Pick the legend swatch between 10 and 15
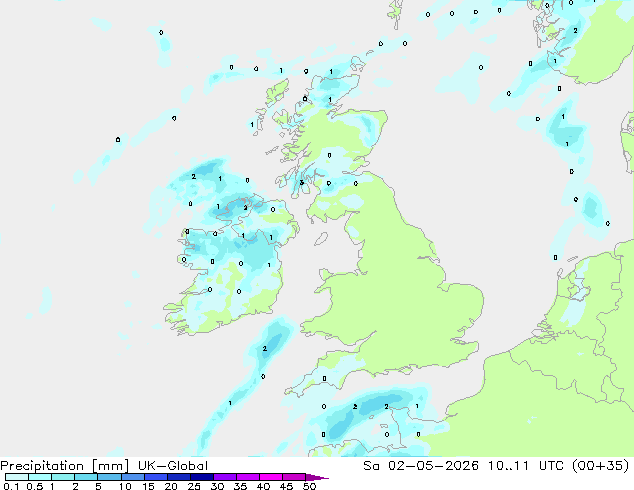The width and height of the screenshot is (634, 490). tap(132, 477)
